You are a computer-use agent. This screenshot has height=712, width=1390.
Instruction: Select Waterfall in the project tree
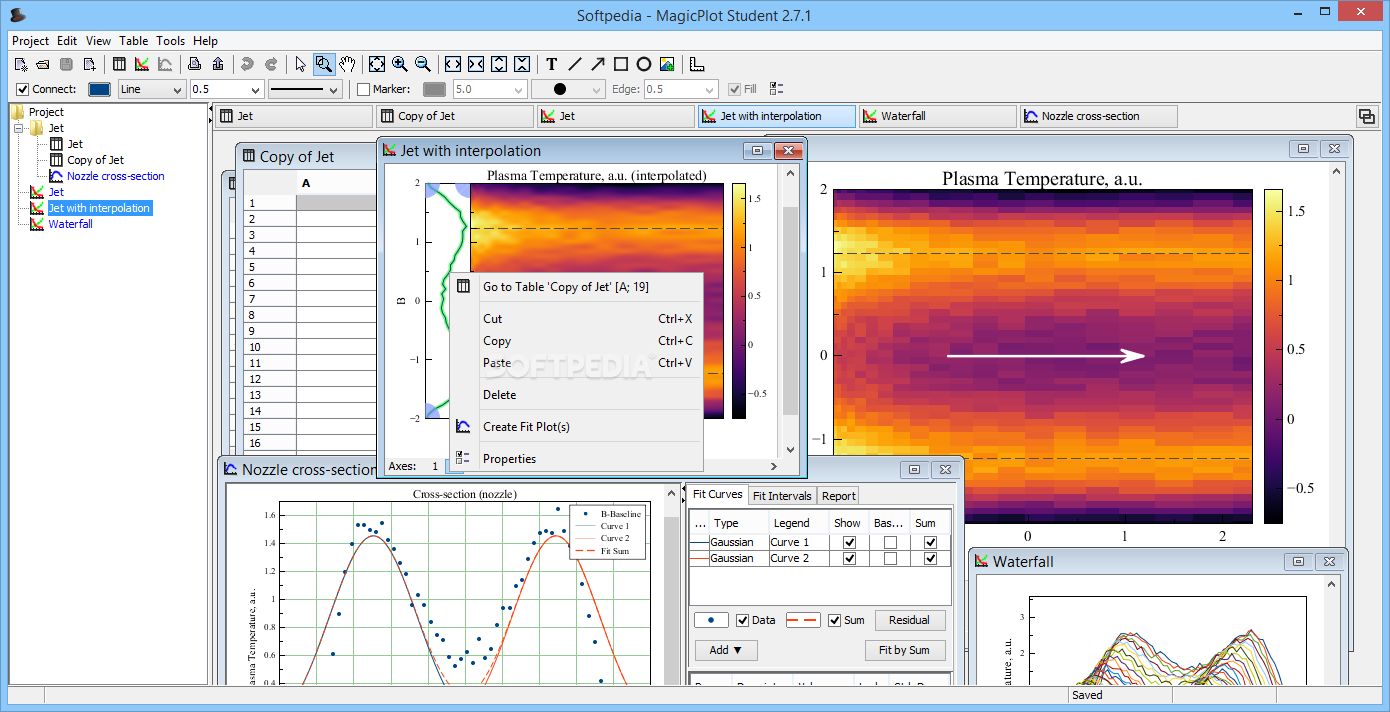(x=70, y=224)
